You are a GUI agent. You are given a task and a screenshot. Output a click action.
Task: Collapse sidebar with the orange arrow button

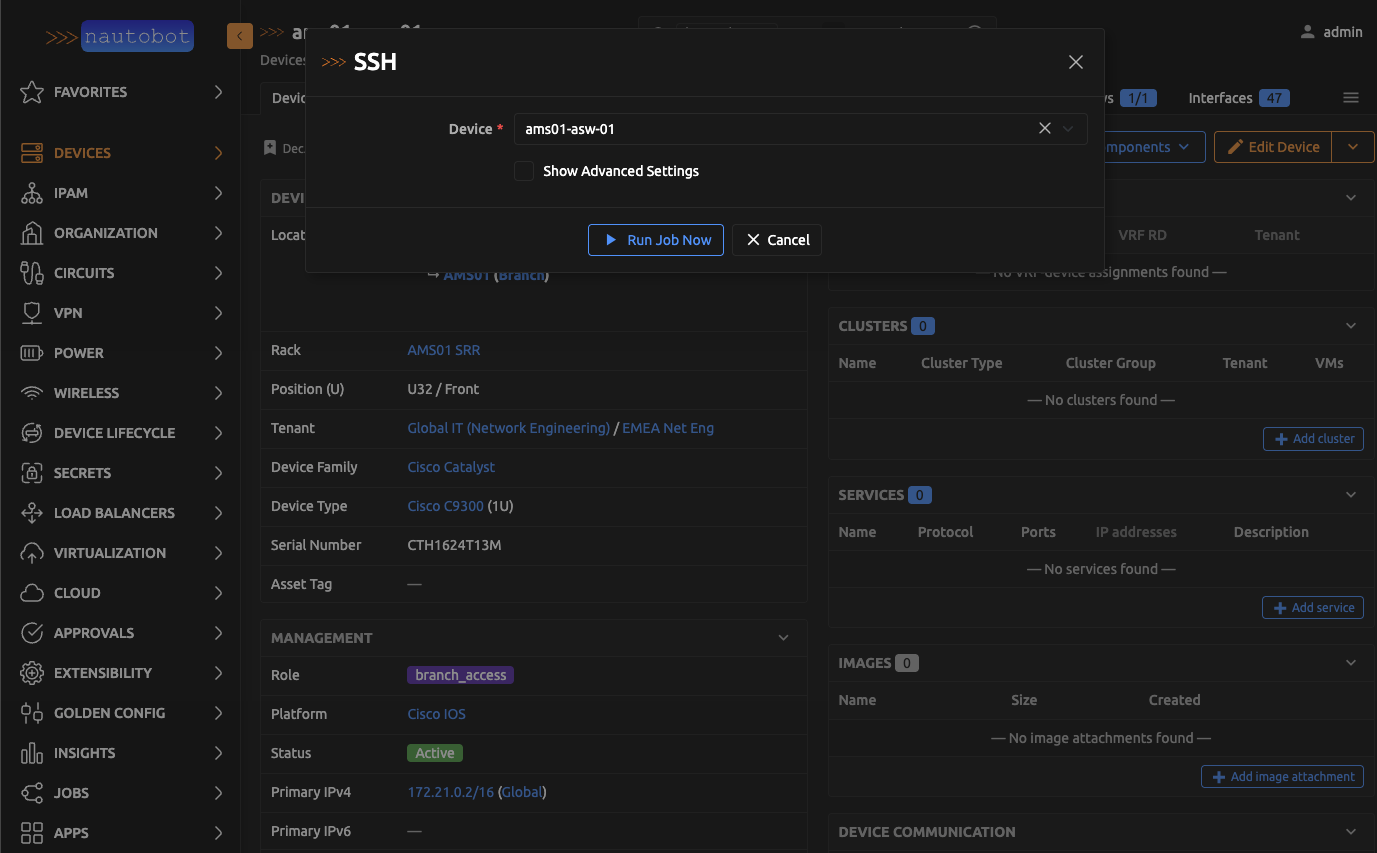click(x=239, y=36)
